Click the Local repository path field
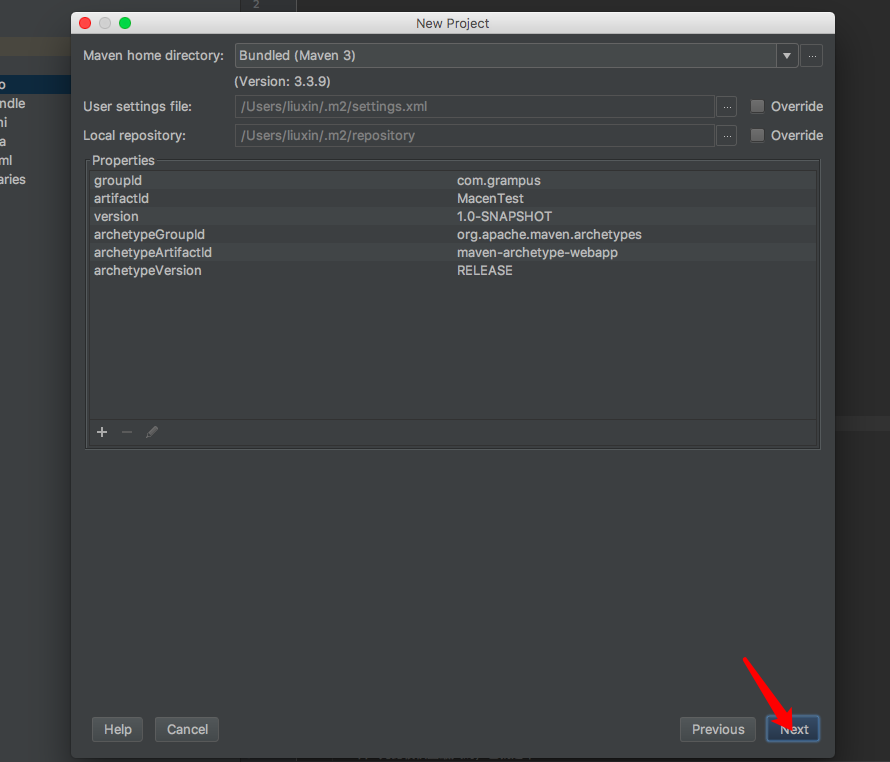This screenshot has height=762, width=890. pyautogui.click(x=475, y=136)
